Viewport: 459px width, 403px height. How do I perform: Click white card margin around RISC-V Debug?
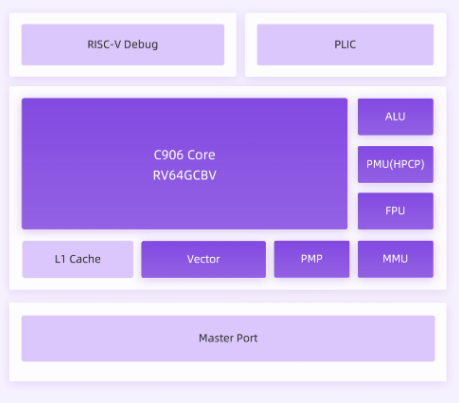tap(123, 71)
